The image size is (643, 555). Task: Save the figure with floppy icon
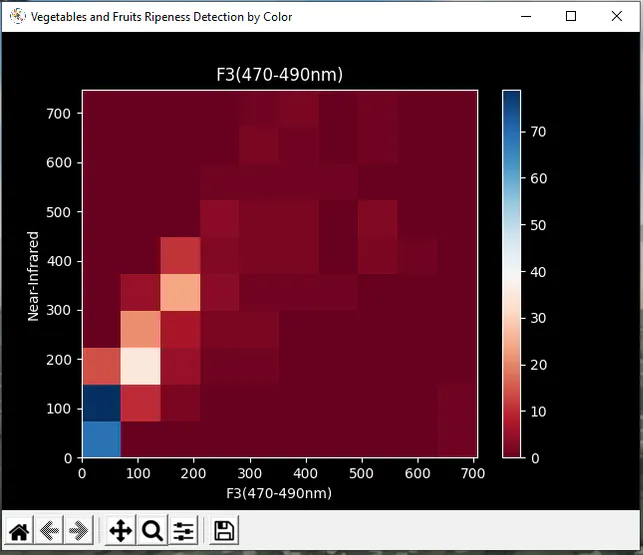[224, 531]
